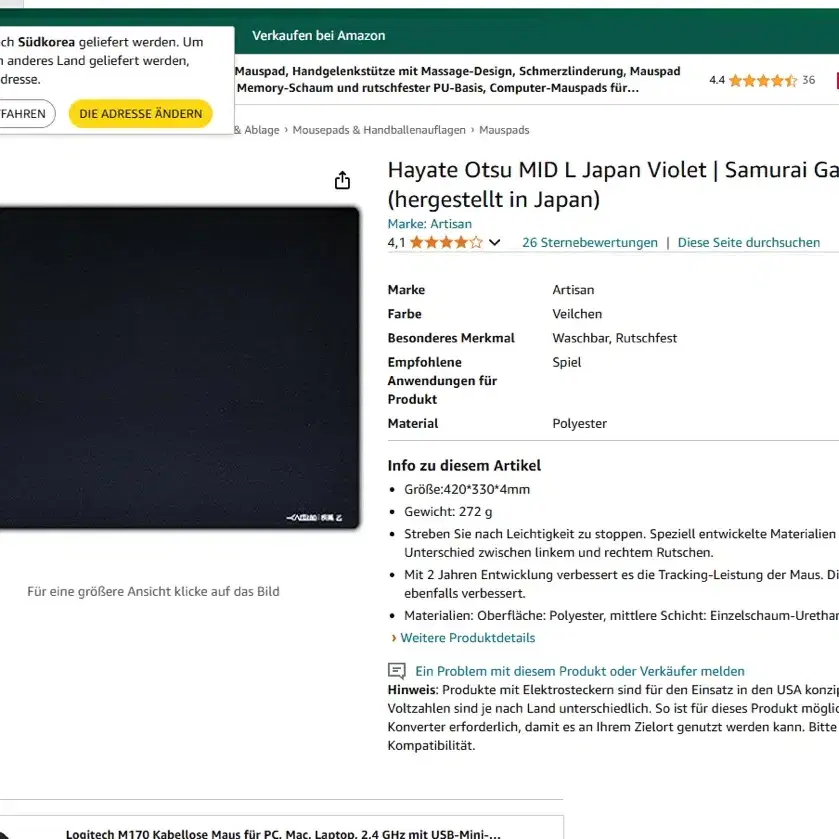Click the 'Veilchen' color value
This screenshot has height=839, width=839.
click(x=577, y=314)
